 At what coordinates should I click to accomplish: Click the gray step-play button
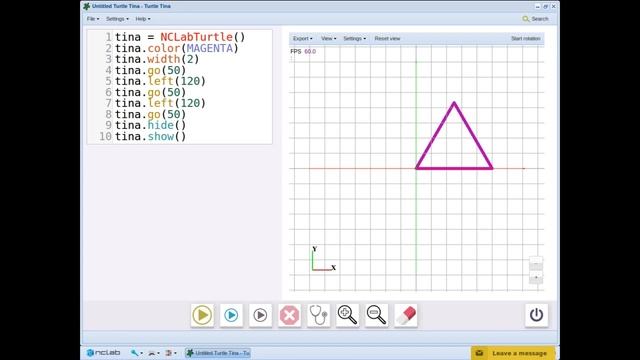(x=260, y=315)
